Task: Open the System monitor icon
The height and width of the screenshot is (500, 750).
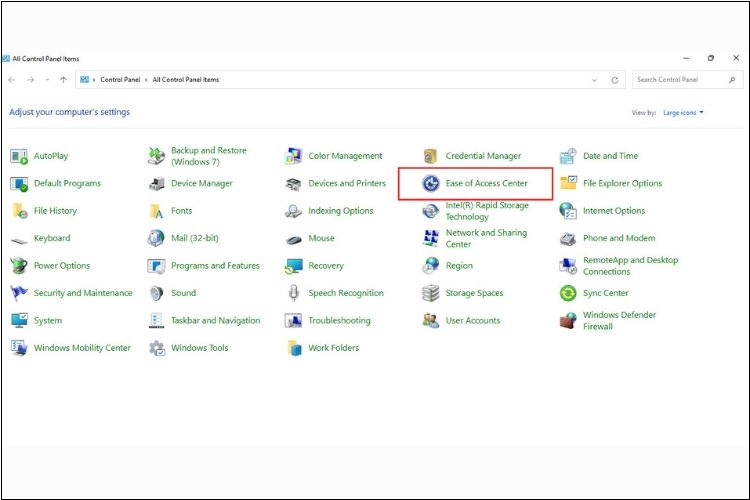Action: coord(19,321)
